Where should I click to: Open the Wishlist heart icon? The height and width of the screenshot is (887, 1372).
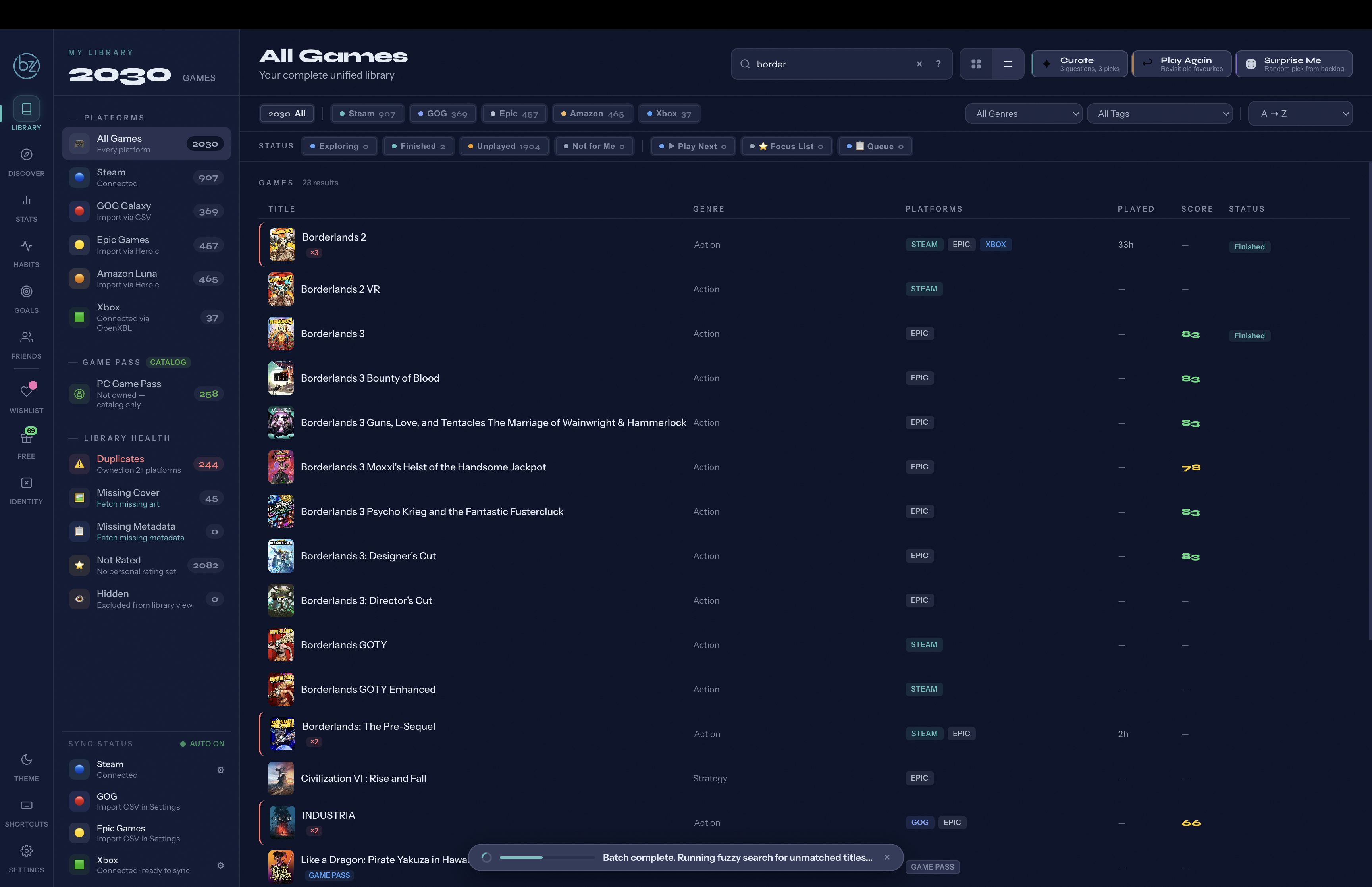pyautogui.click(x=27, y=391)
